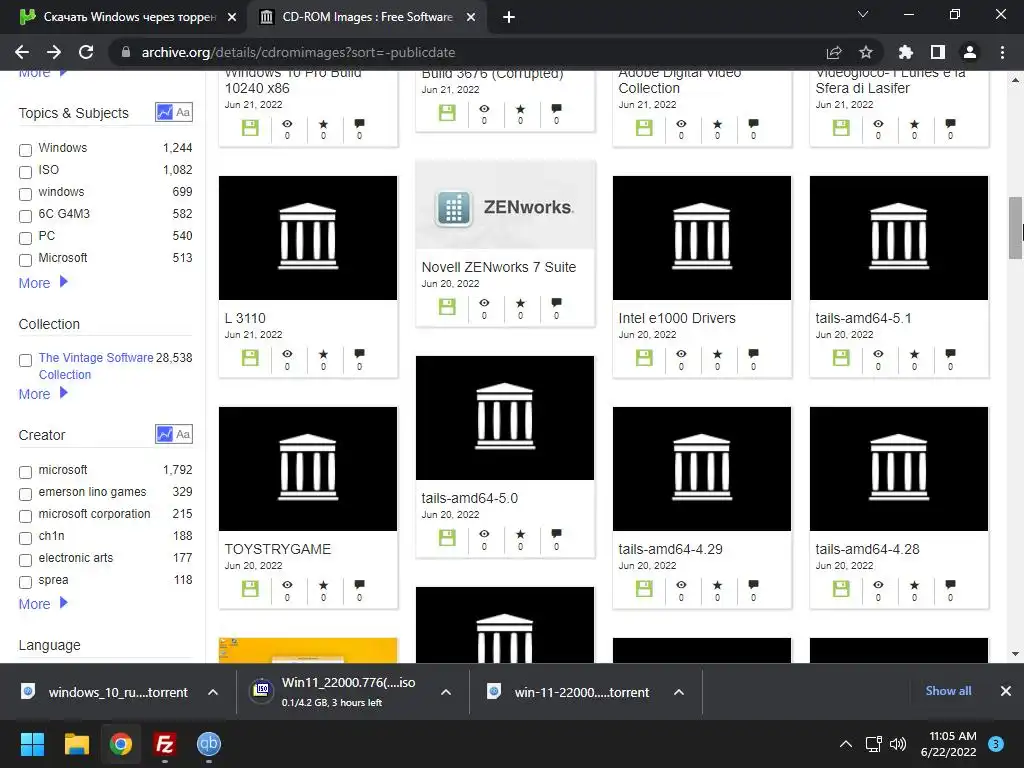Open FileZilla from the taskbar
1024x768 pixels.
(x=165, y=744)
